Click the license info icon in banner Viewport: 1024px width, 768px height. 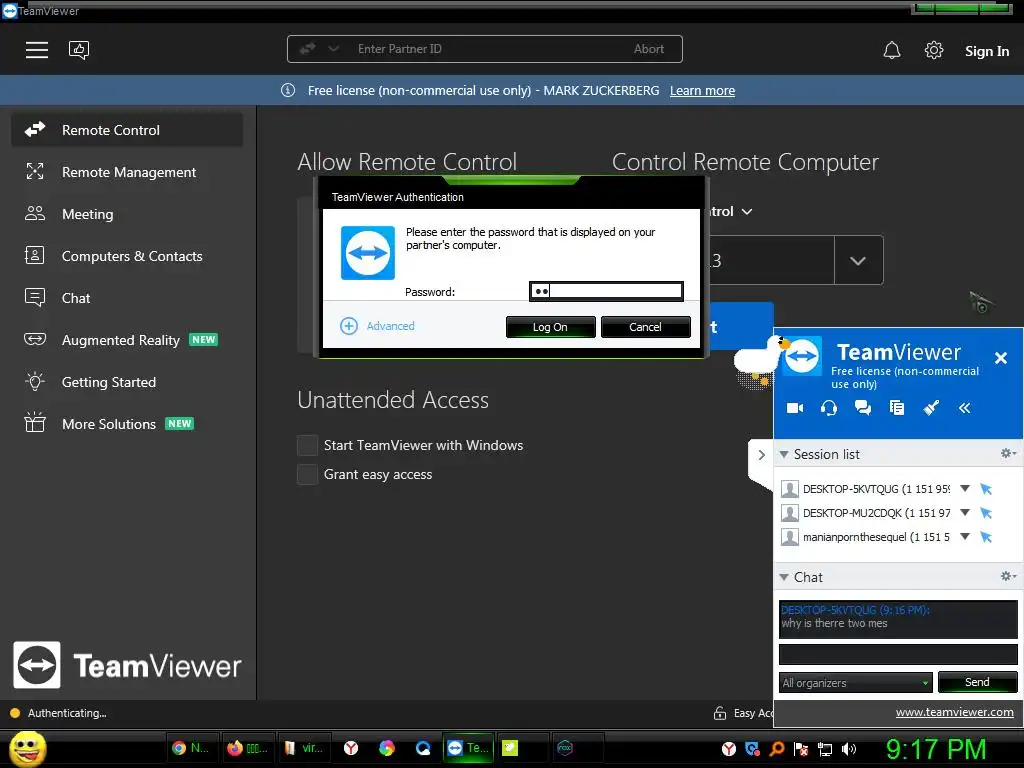coord(288,90)
